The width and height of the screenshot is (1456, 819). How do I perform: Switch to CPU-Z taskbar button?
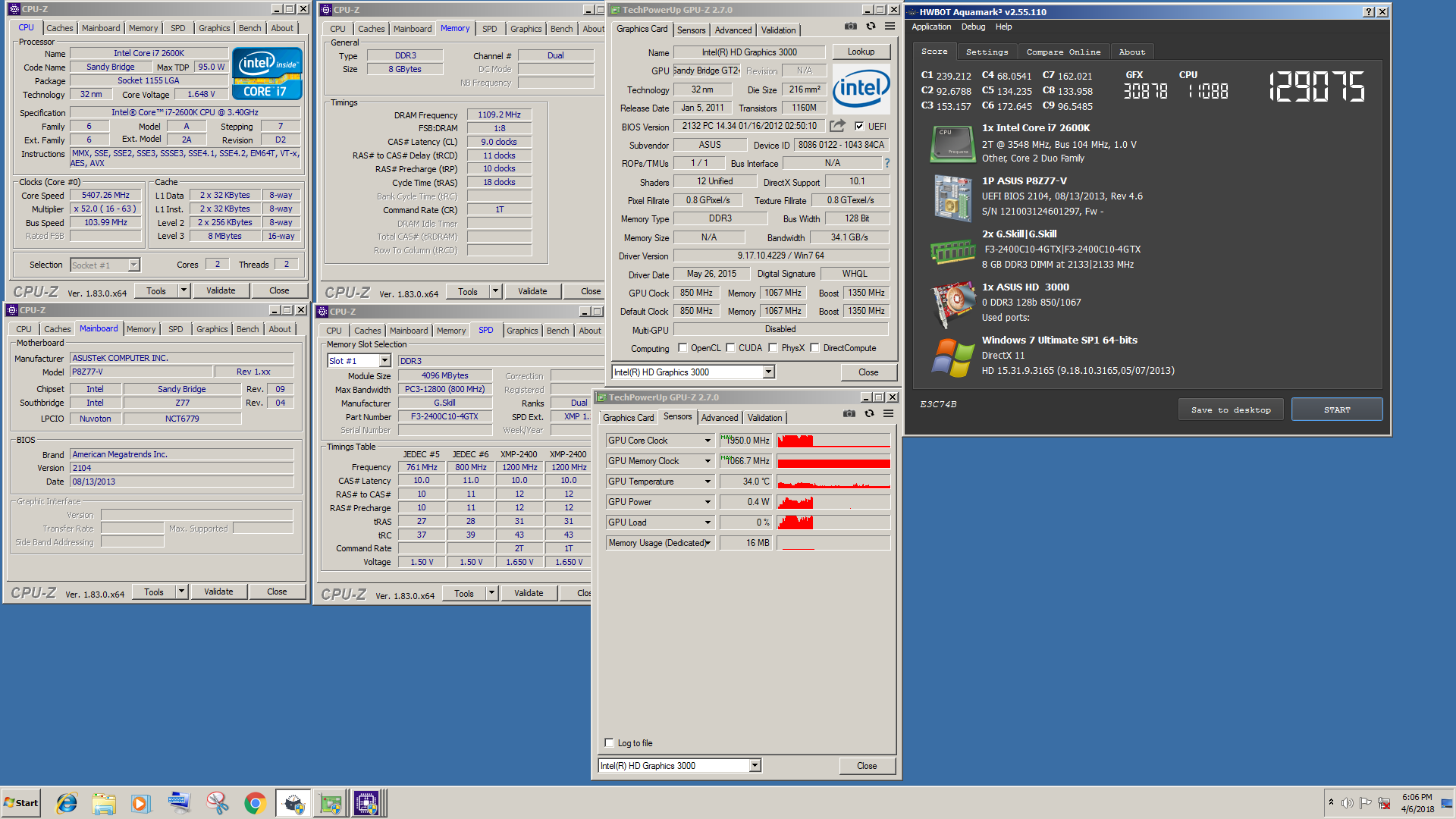367,803
